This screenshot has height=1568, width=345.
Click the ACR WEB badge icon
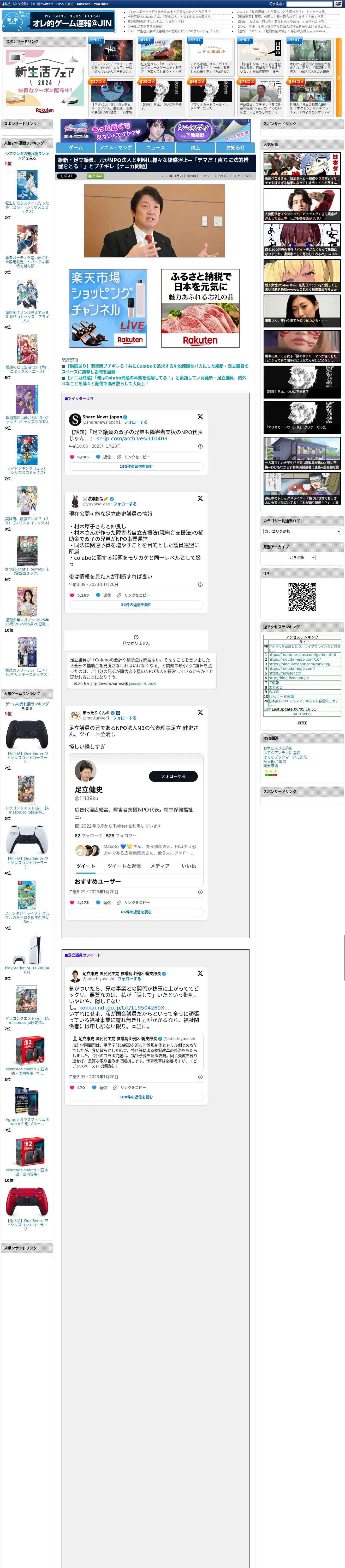[x=302, y=723]
